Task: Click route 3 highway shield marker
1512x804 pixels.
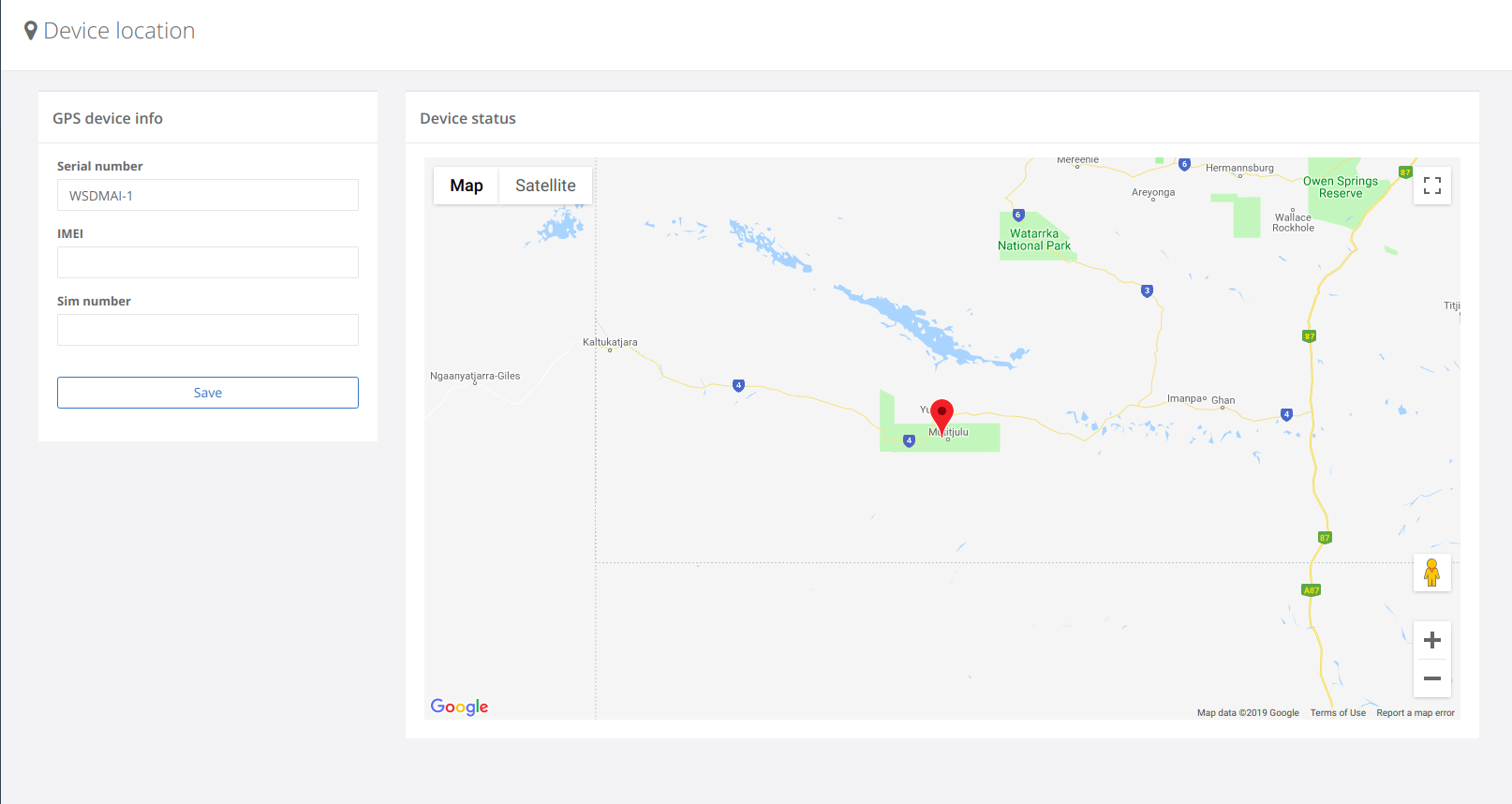Action: (1147, 290)
